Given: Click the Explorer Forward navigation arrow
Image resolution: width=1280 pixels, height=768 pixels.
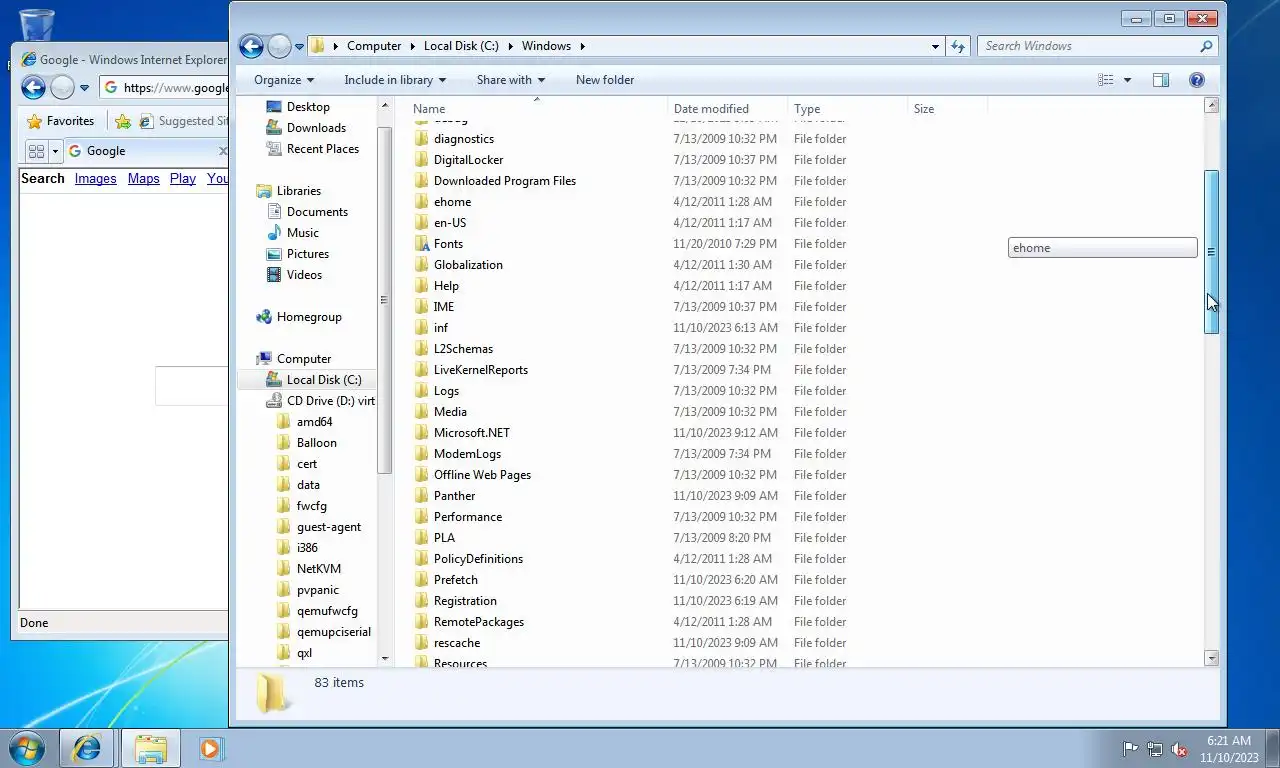Looking at the screenshot, I should 279,46.
